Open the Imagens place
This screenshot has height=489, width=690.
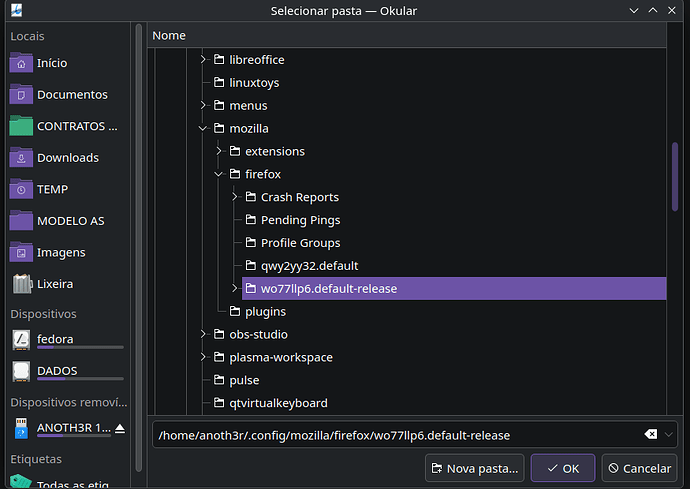tap(68, 252)
